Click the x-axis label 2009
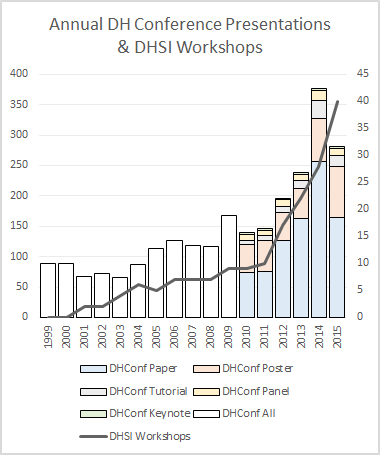This screenshot has height=455, width=380. click(x=228, y=337)
